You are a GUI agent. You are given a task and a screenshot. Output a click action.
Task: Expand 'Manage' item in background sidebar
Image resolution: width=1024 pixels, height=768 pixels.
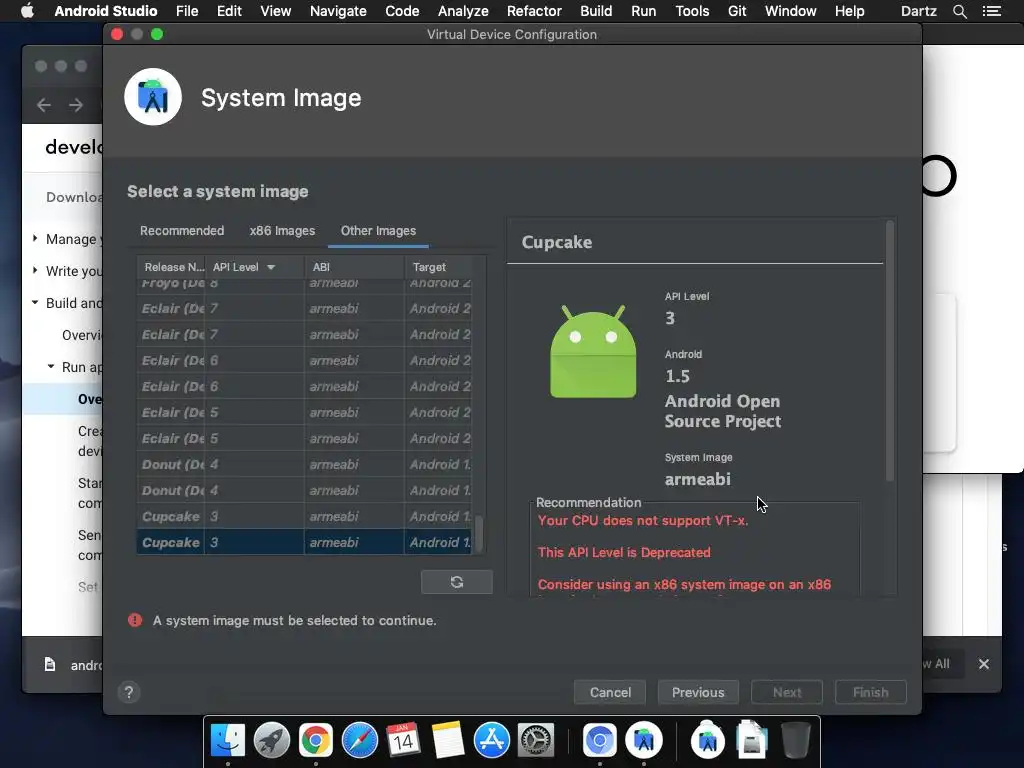[x=35, y=238]
